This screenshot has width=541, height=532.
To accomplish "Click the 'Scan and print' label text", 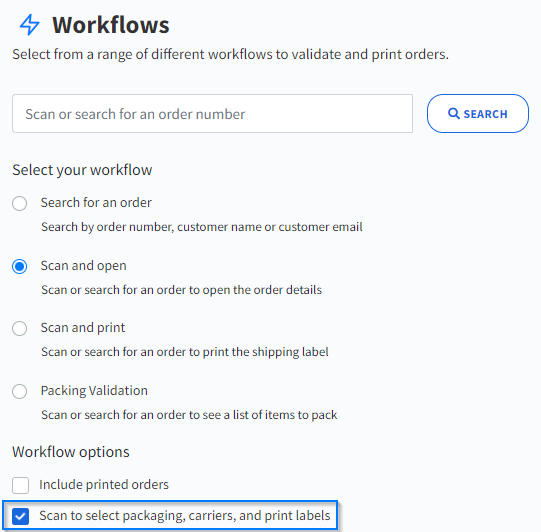I will [83, 328].
